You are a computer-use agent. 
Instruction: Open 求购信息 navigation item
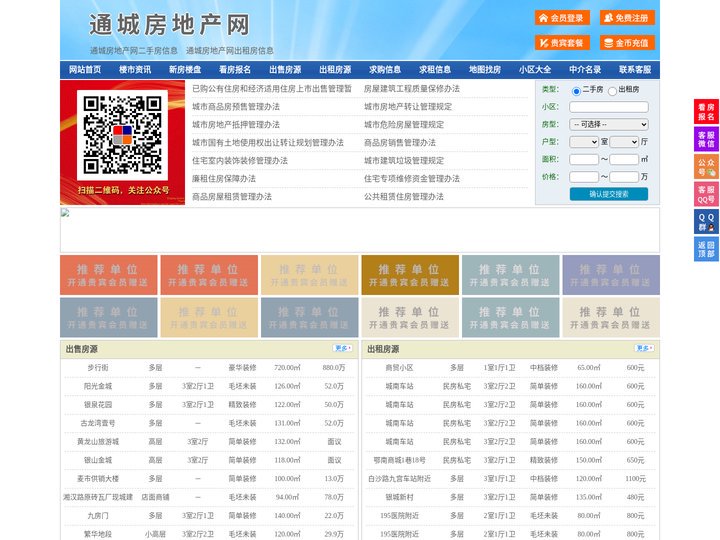click(x=385, y=70)
